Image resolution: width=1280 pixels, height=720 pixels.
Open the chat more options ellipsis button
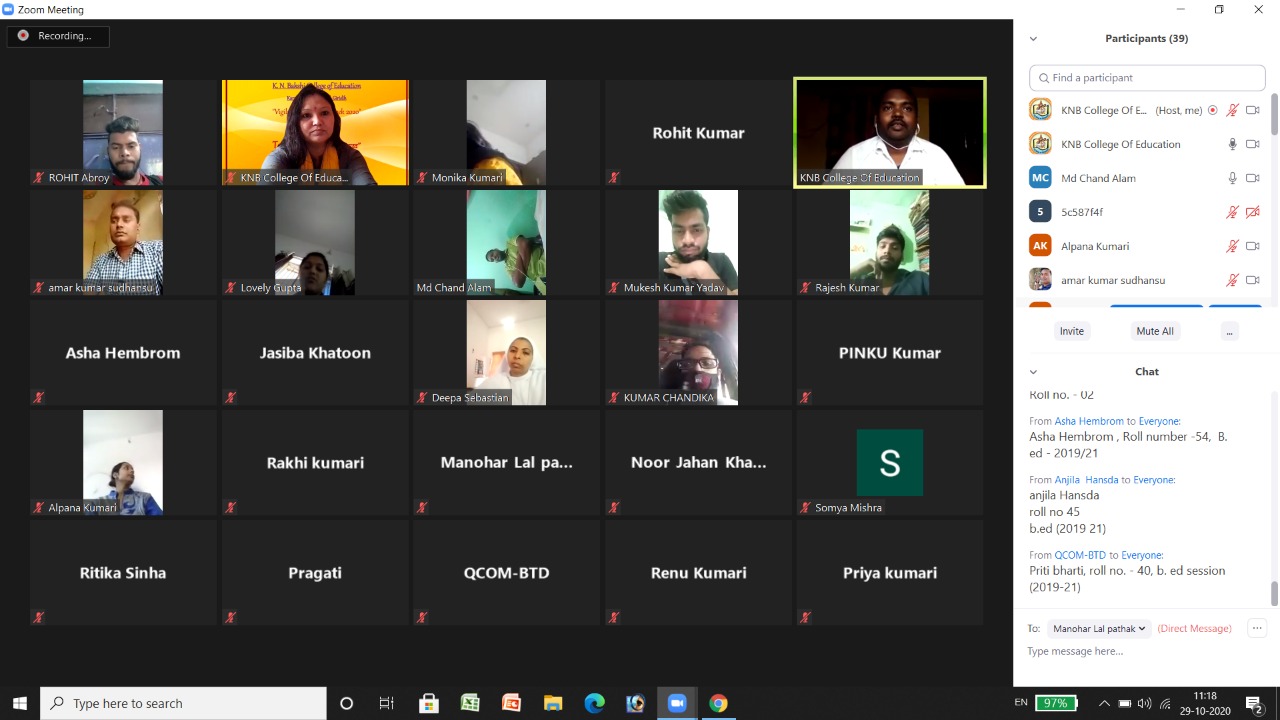pos(1257,628)
